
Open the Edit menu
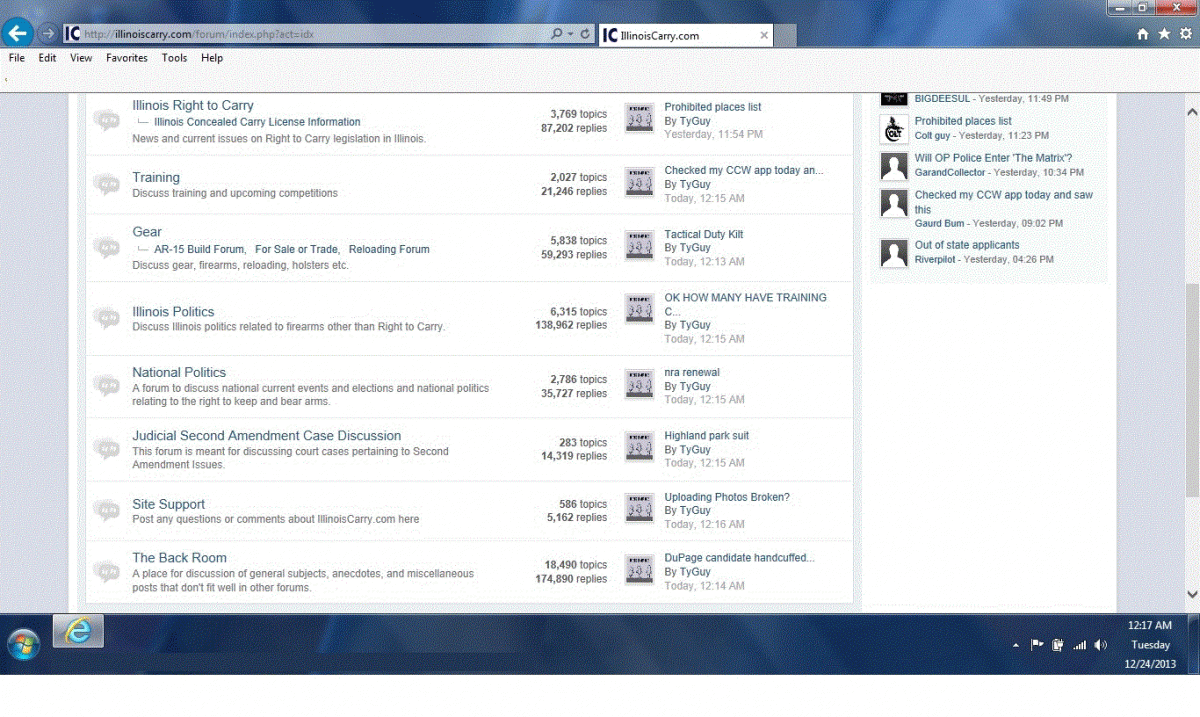click(47, 58)
